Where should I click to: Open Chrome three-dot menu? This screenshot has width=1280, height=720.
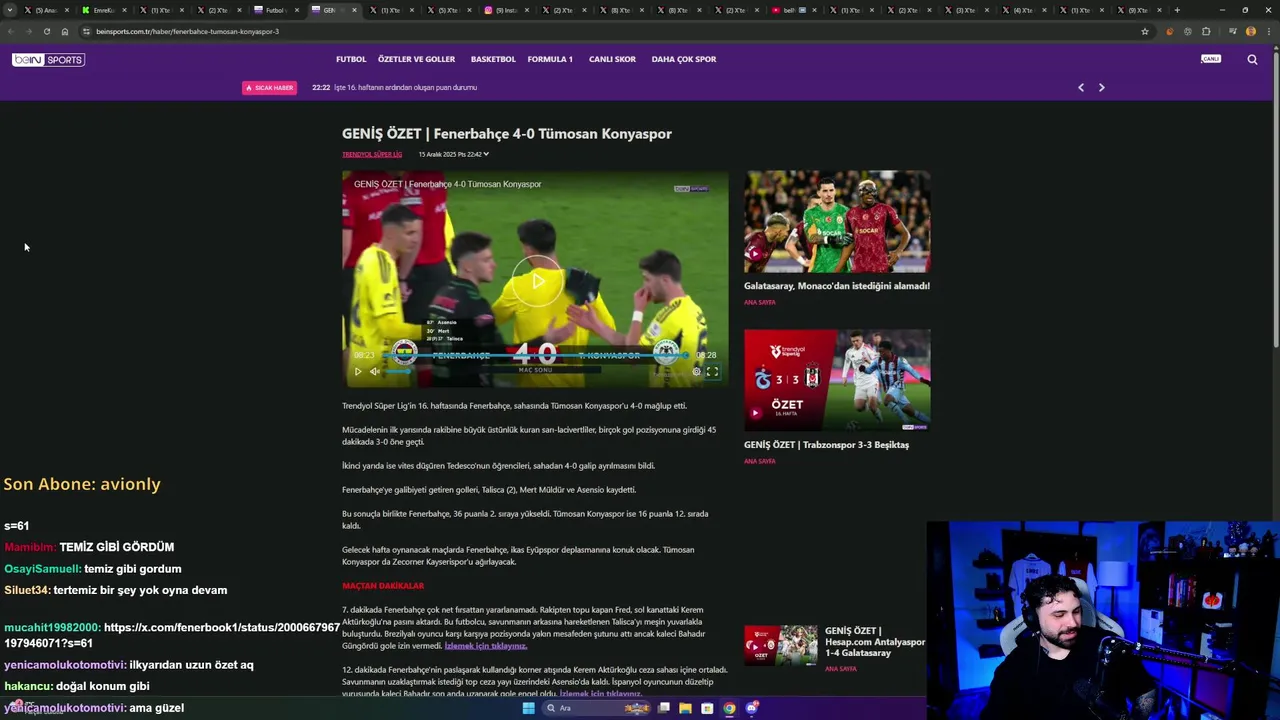[x=1268, y=31]
